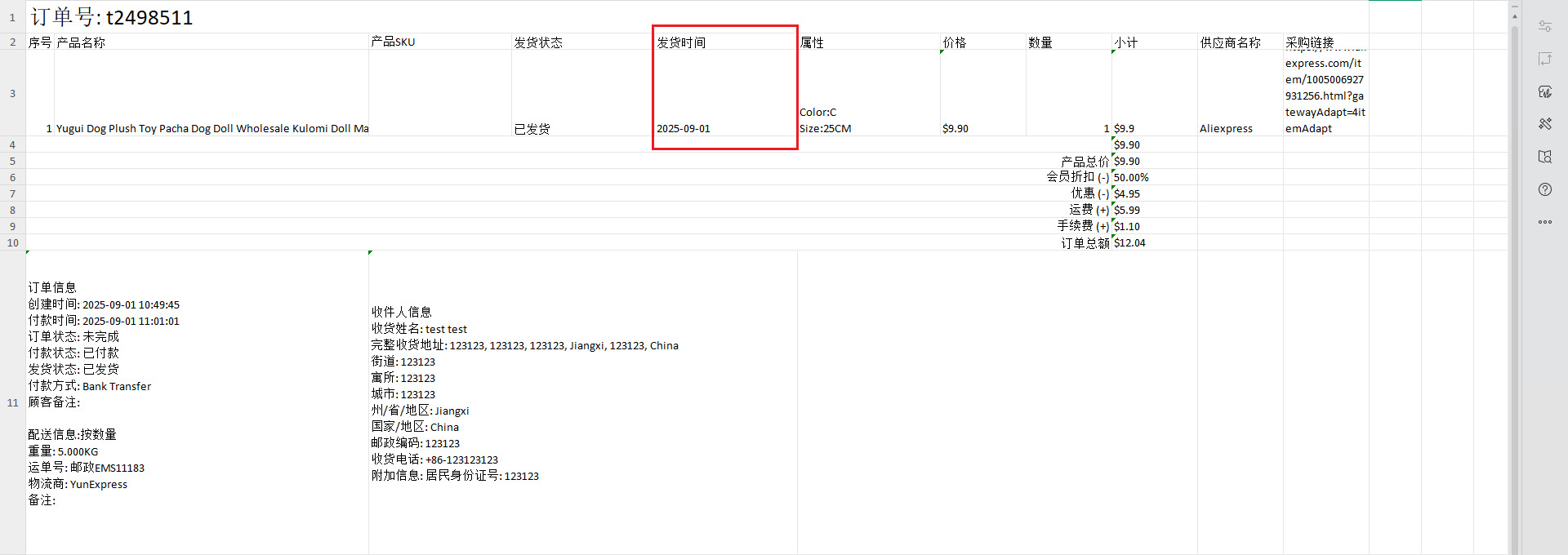The height and width of the screenshot is (555, 1568).
Task: Open the settings sliders icon in sidebar
Action: (1544, 26)
